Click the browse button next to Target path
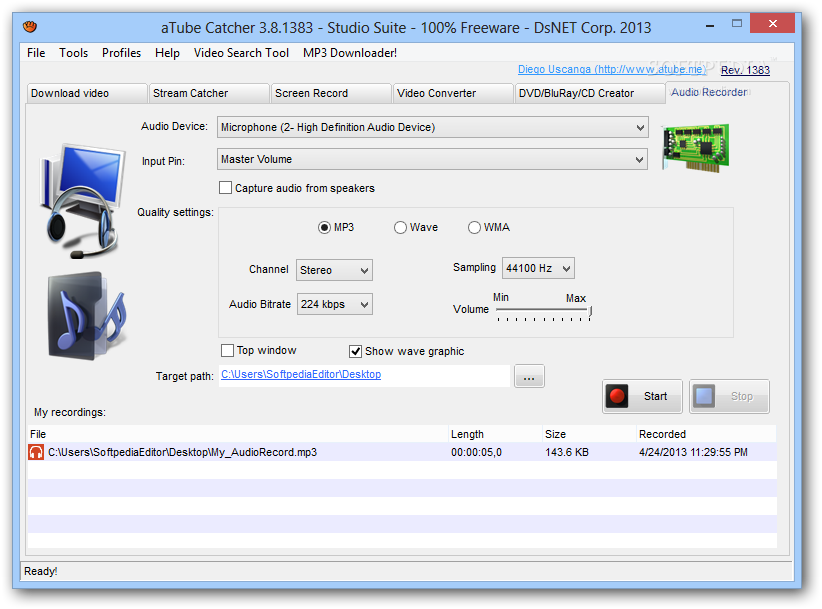This screenshot has height=609, width=822. 529,376
